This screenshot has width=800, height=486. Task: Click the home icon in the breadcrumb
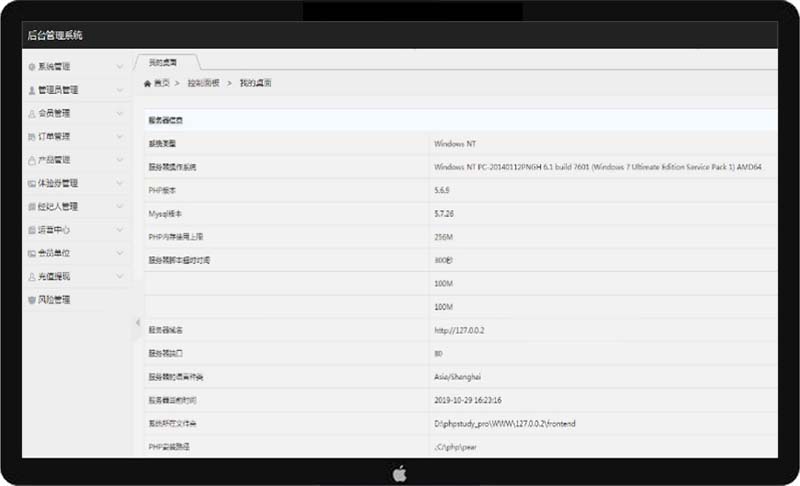click(x=148, y=83)
